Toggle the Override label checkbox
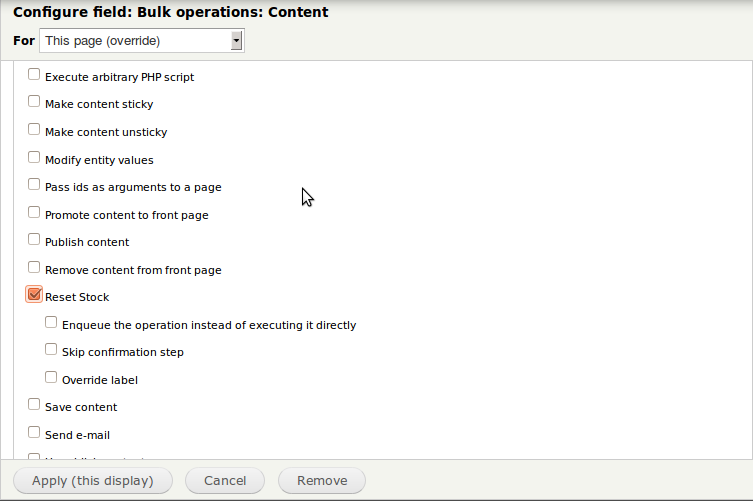Screen dimensions: 753x501 [51, 378]
